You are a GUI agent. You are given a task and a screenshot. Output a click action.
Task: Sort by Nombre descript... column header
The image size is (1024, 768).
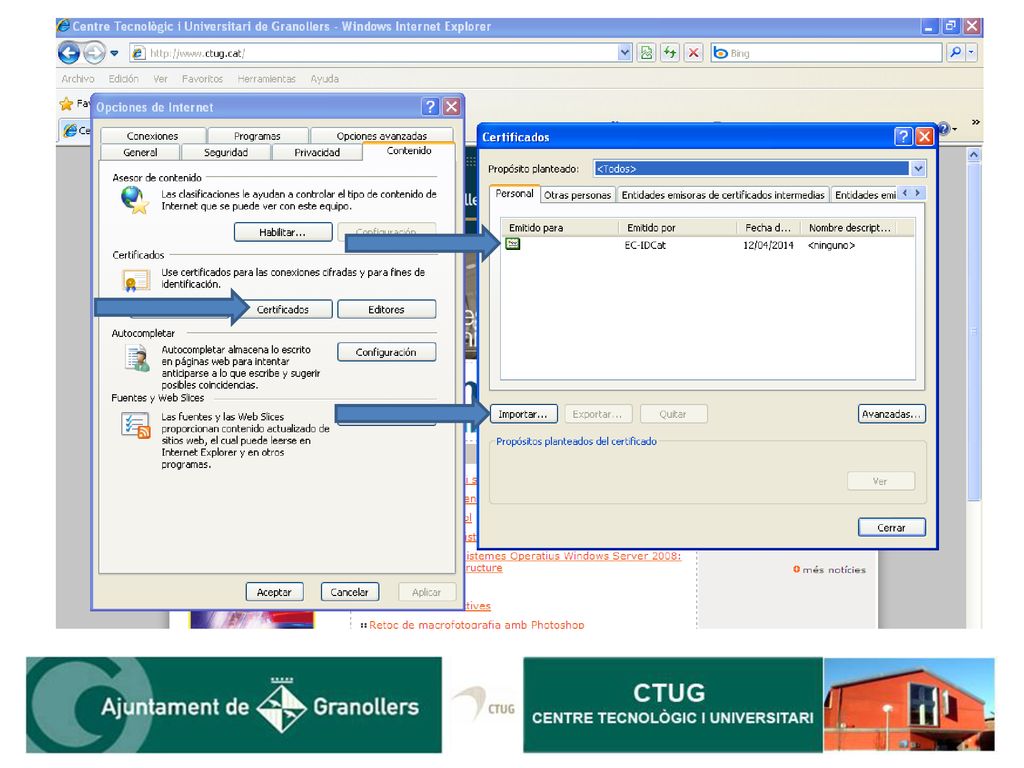pos(850,228)
